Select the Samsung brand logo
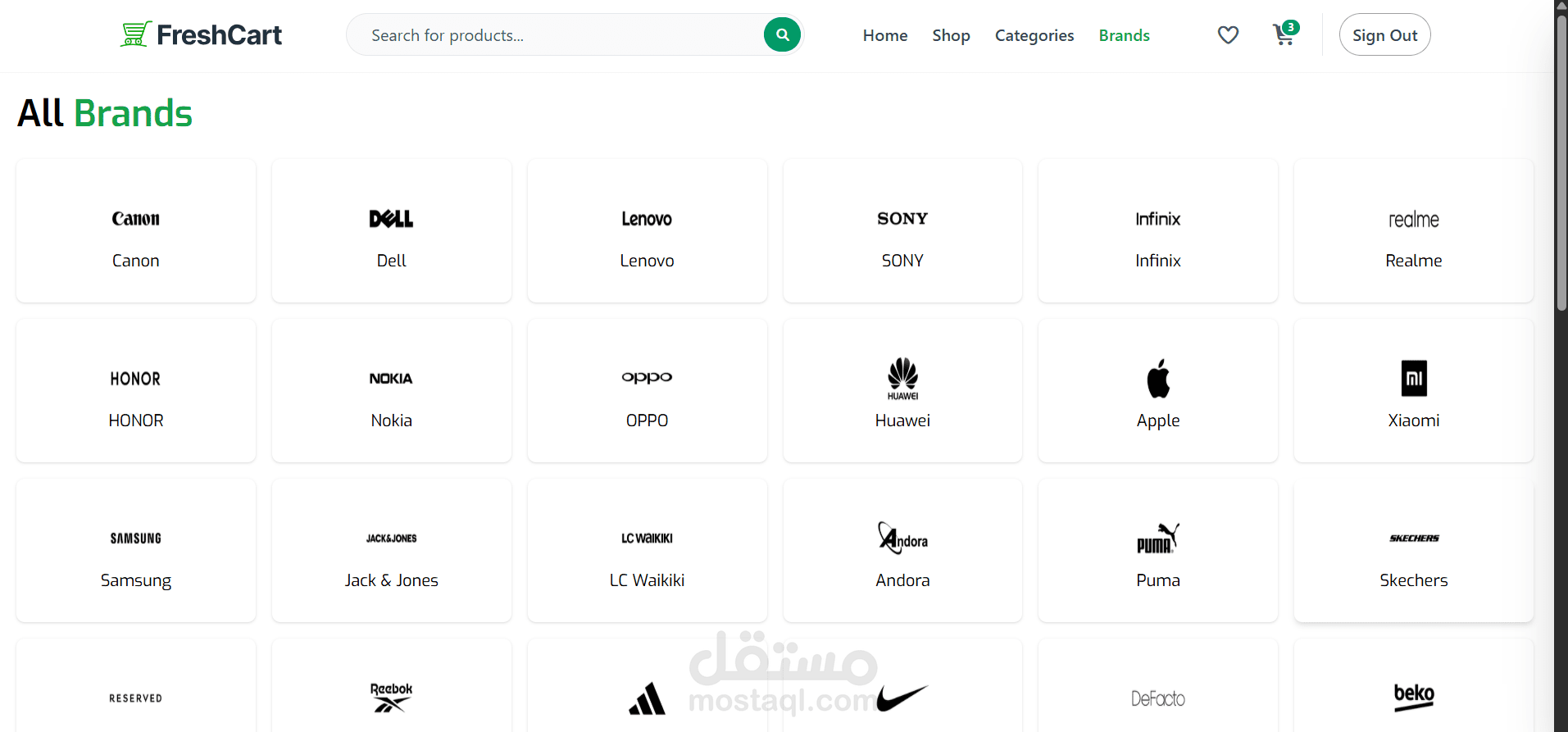Screen dimensions: 1568x732 136,539
